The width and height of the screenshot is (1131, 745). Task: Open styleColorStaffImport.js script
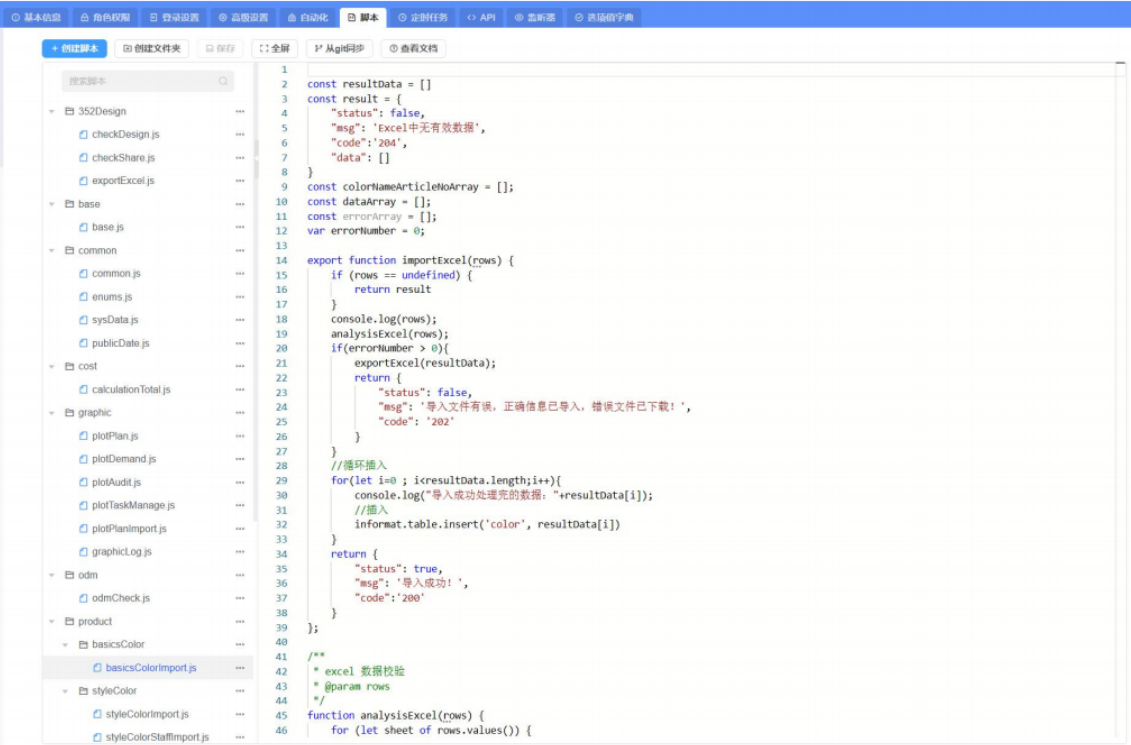tap(157, 737)
